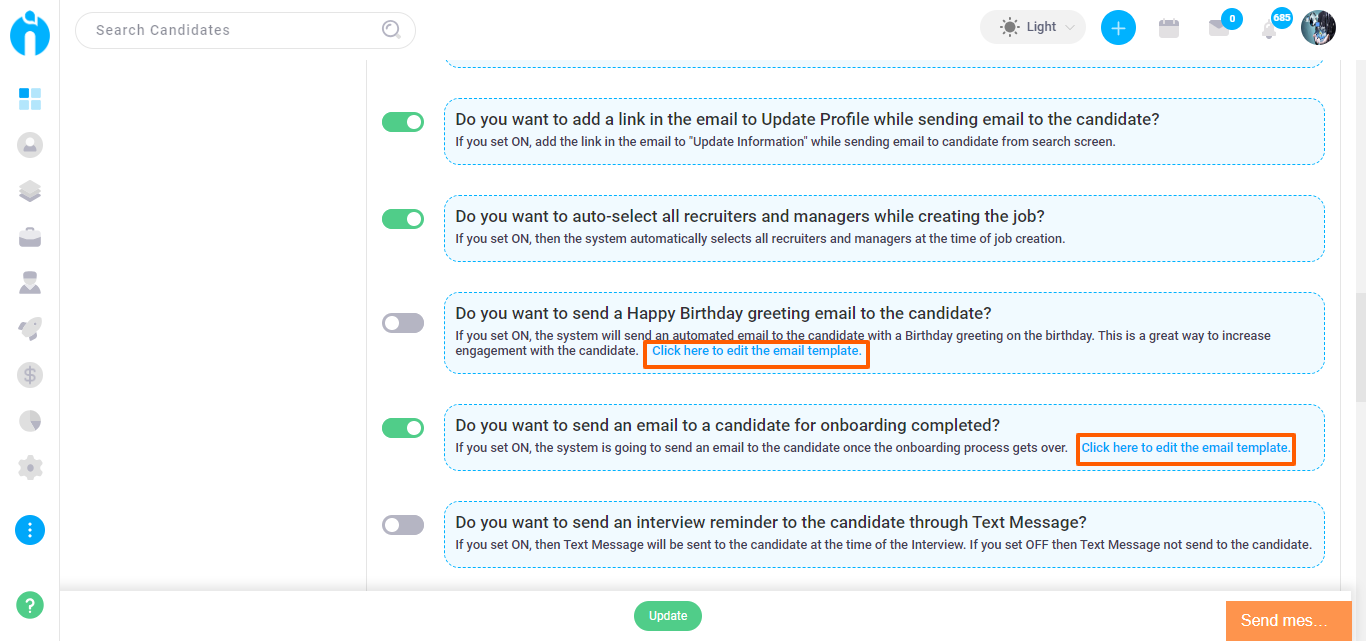The image size is (1366, 641).
Task: Click the green Update button
Action: 668,616
